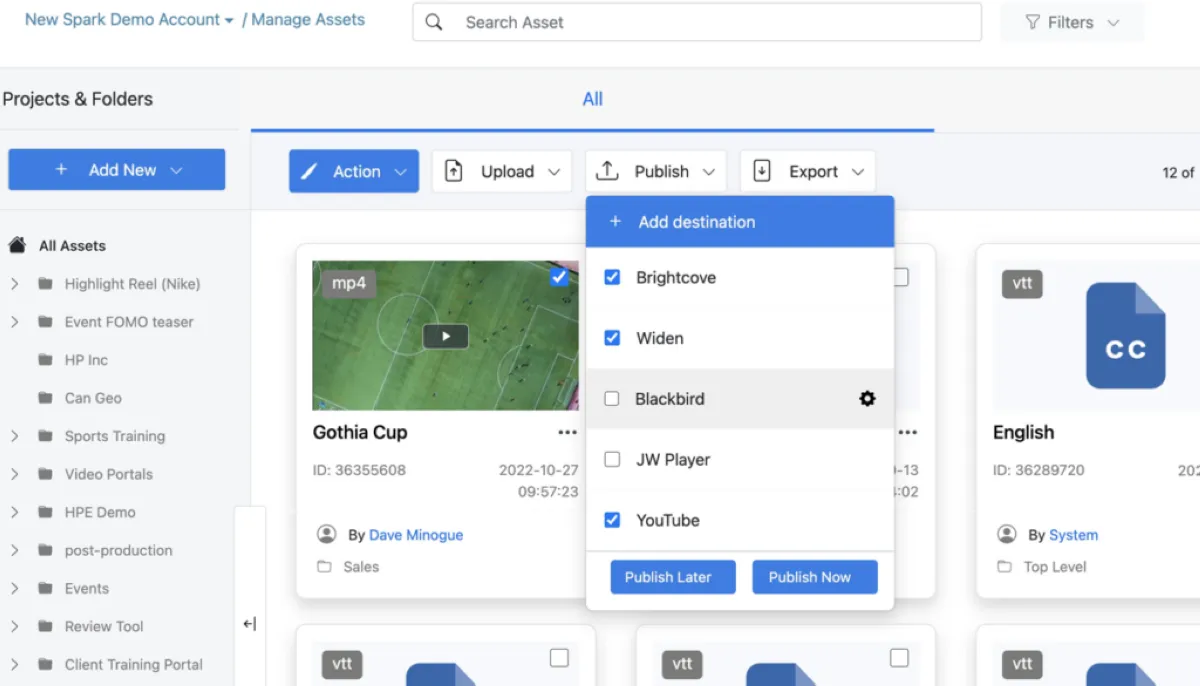This screenshot has height=686, width=1200.
Task: Click the mp4 badge on Gothia Cup
Action: click(348, 283)
